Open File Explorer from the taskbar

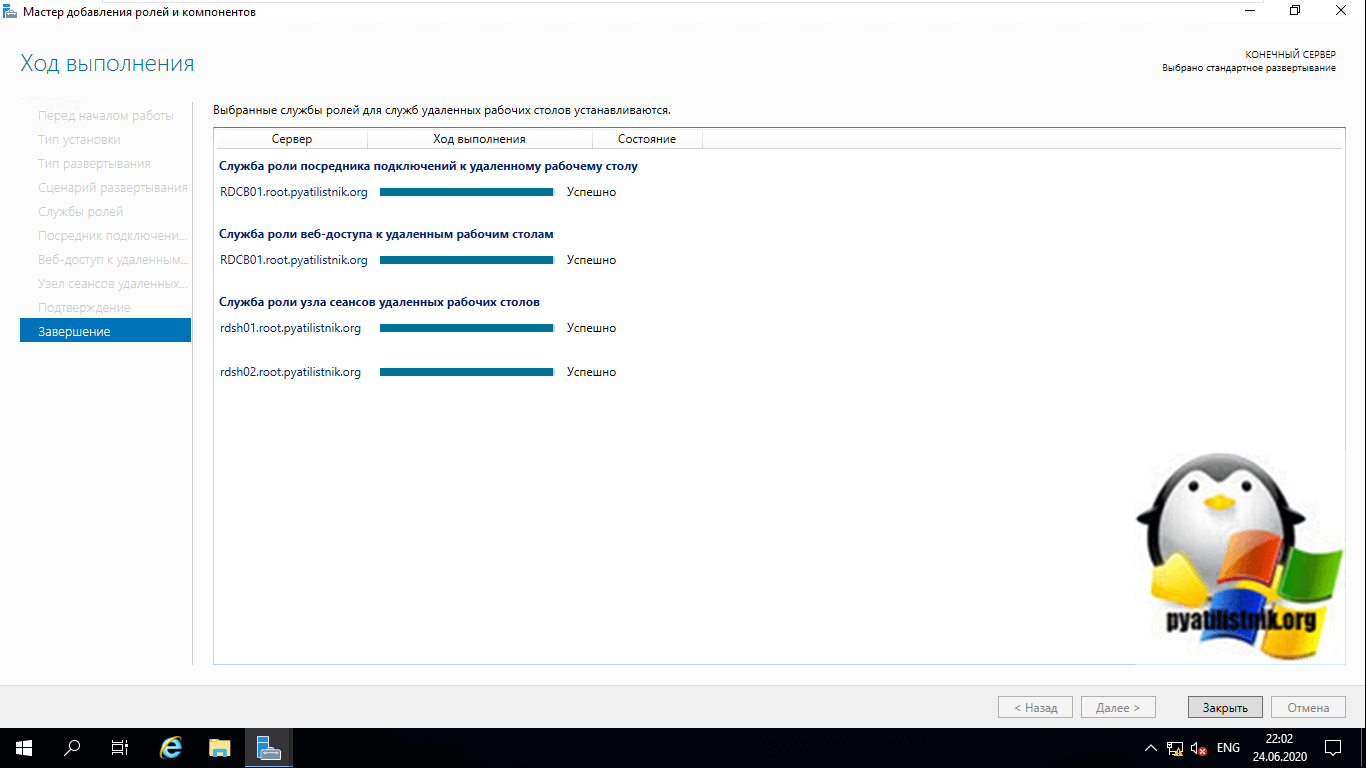[x=220, y=747]
